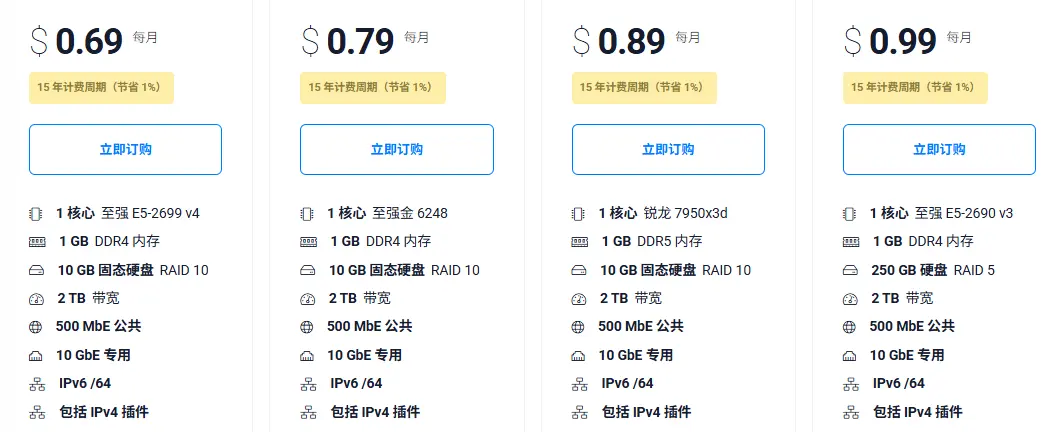Click the network icon beside 包括 IPv4 插件 in the $0.79 plan
Image resolution: width=1060 pixels, height=432 pixels.
[x=308, y=412]
